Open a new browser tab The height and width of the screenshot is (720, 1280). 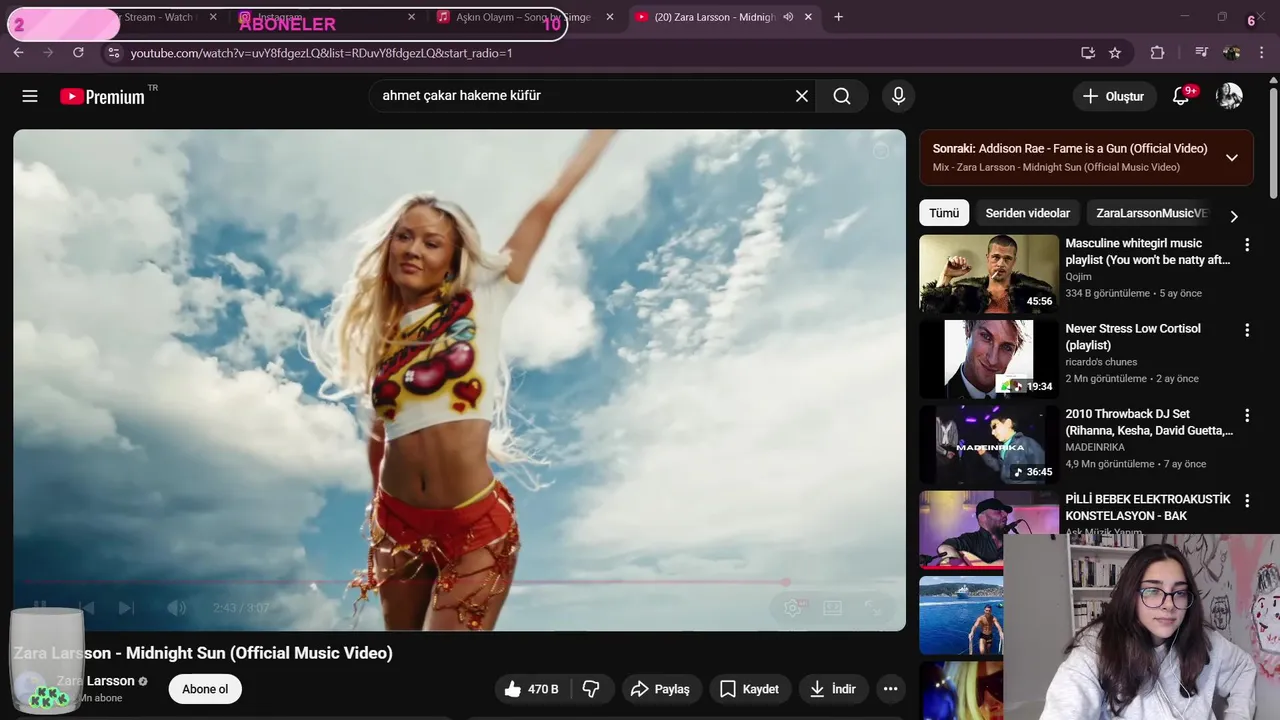click(838, 17)
